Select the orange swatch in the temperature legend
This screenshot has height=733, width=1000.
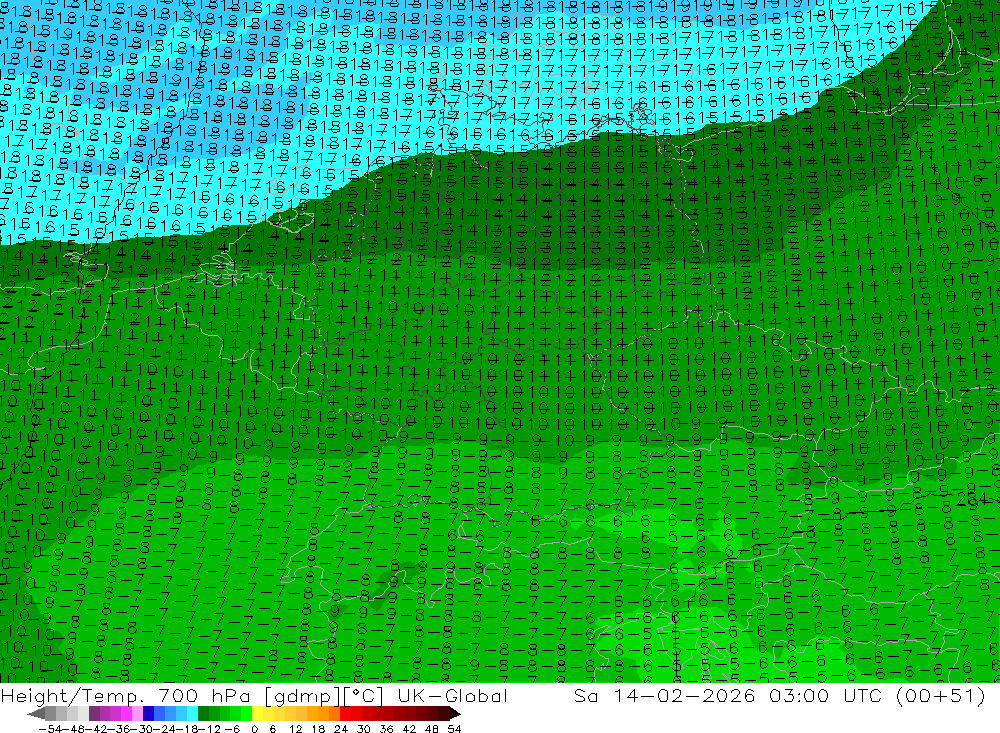tap(323, 713)
